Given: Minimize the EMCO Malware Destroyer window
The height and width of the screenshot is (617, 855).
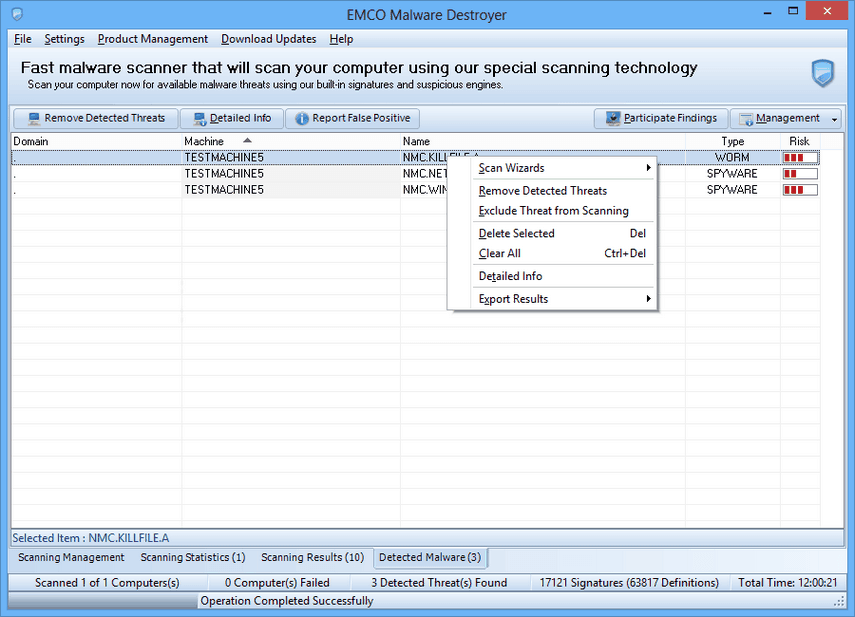Looking at the screenshot, I should (x=768, y=12).
